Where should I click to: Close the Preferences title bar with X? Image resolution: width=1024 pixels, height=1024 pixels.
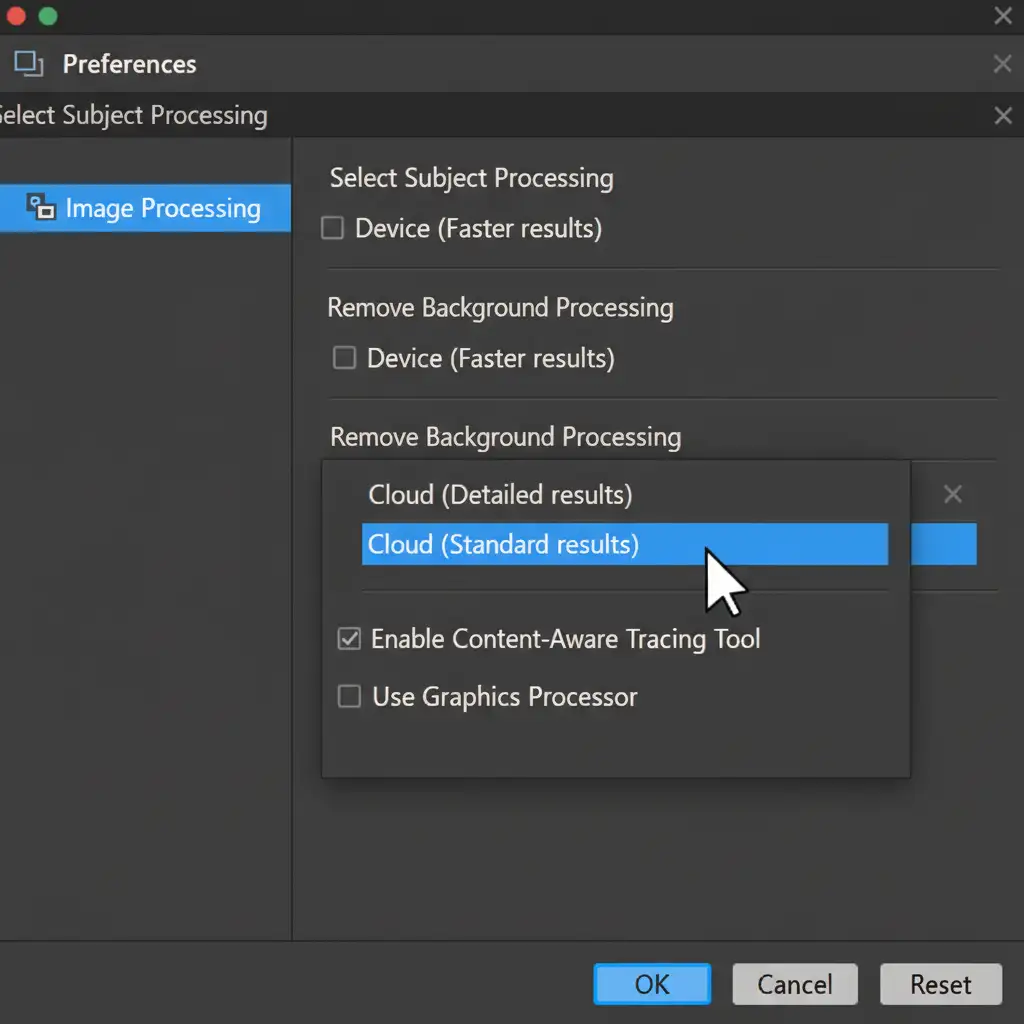(1002, 65)
